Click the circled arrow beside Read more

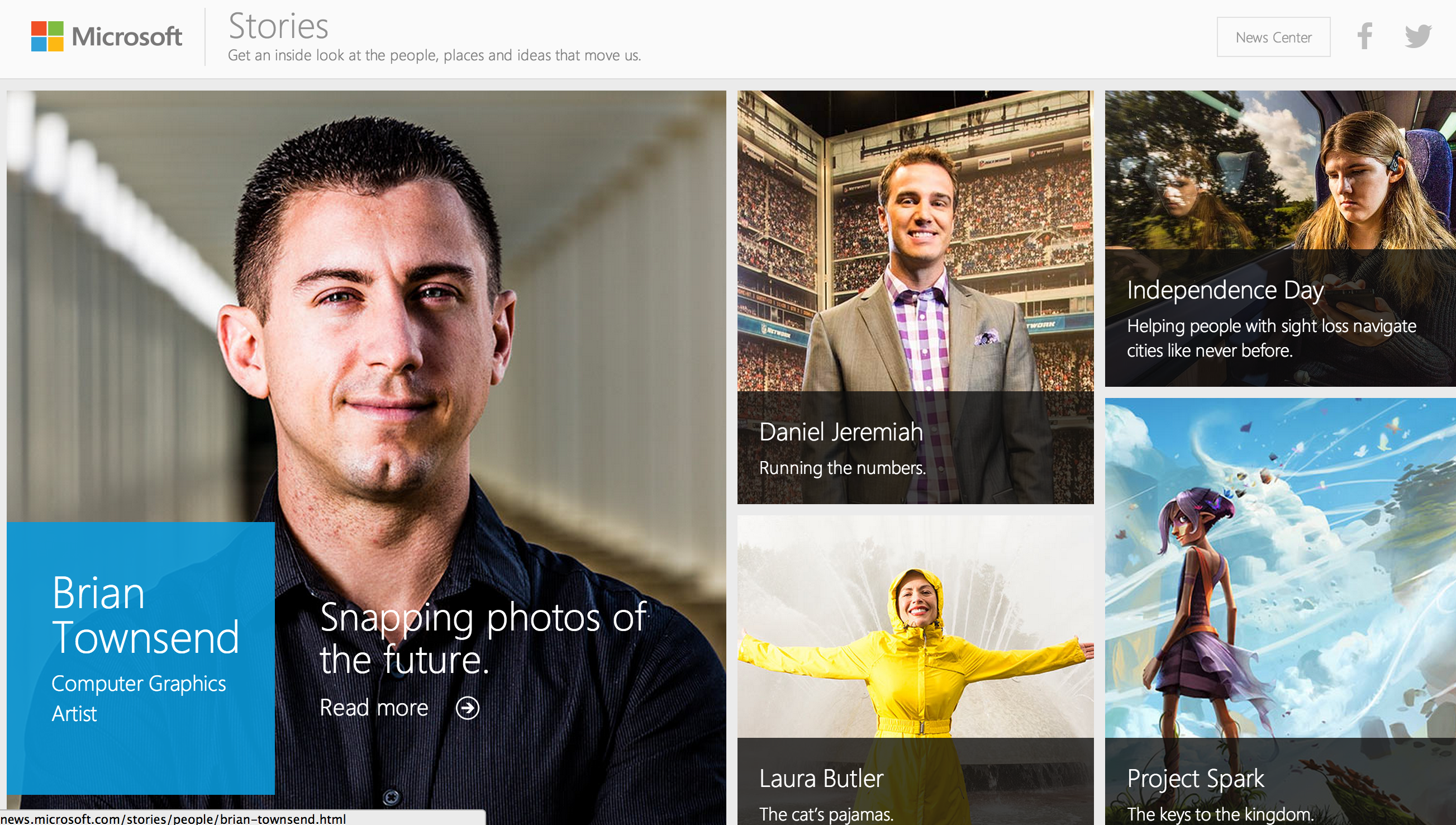pyautogui.click(x=467, y=708)
